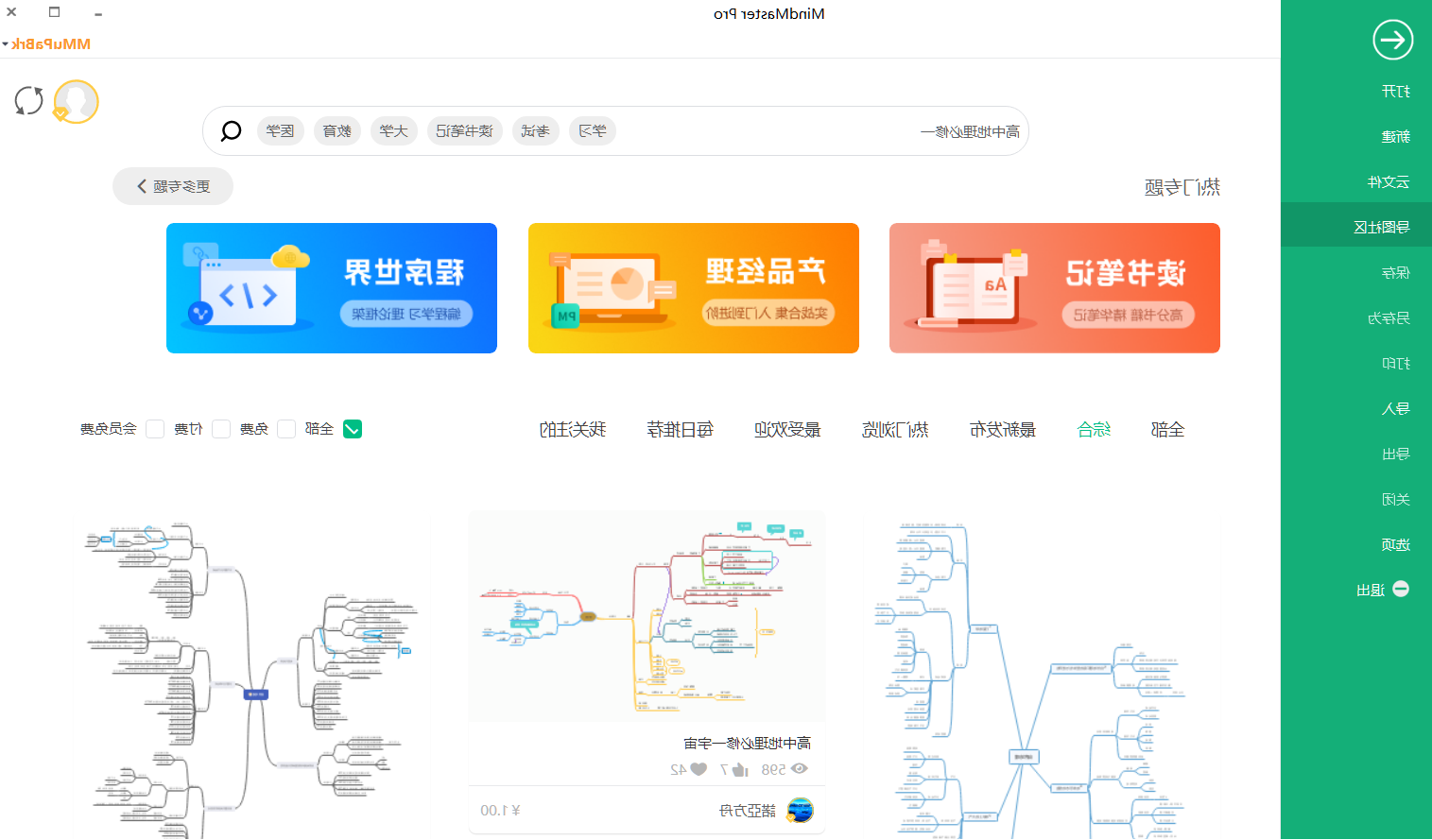Click the MindMaster Pro window title
Viewport: 1432px width, 840px height.
tap(768, 14)
